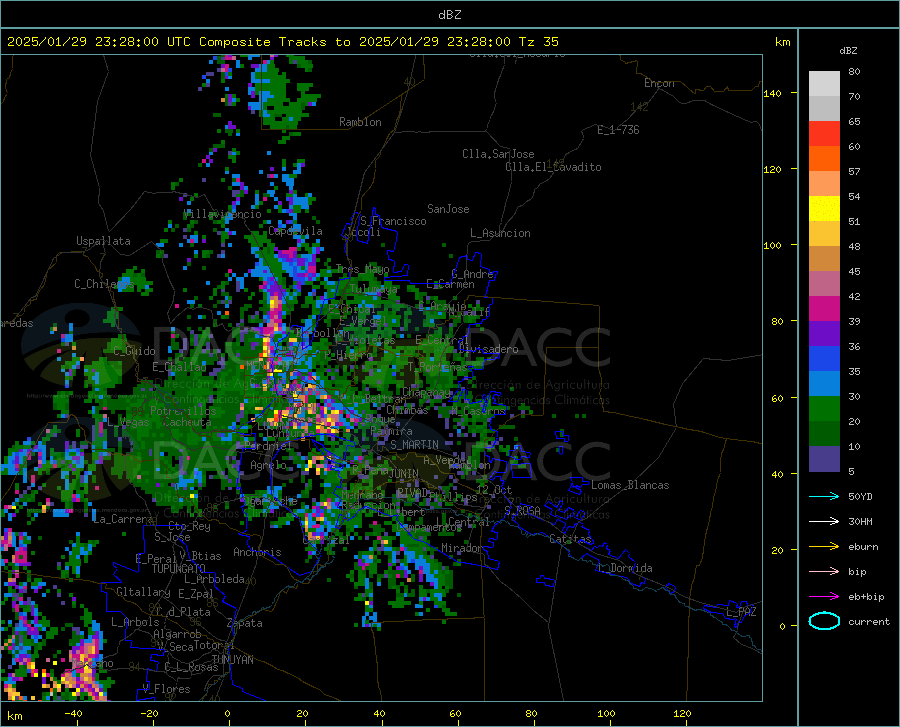Click the 'eburn' legend label
Viewport: 900px width, 727px height.
click(x=863, y=547)
